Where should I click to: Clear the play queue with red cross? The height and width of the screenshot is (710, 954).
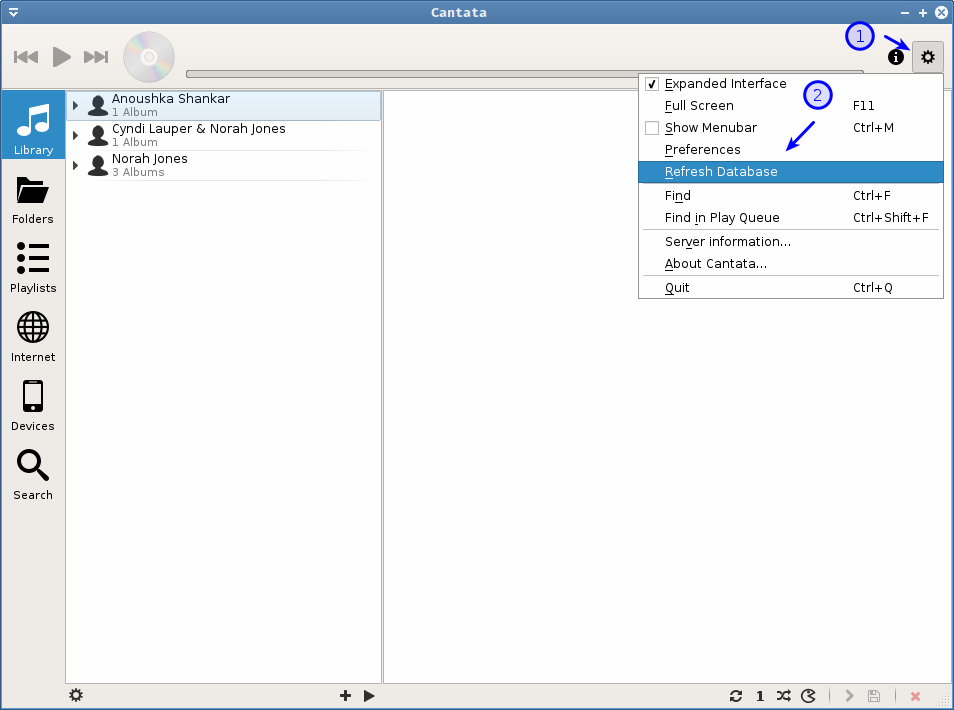(914, 695)
